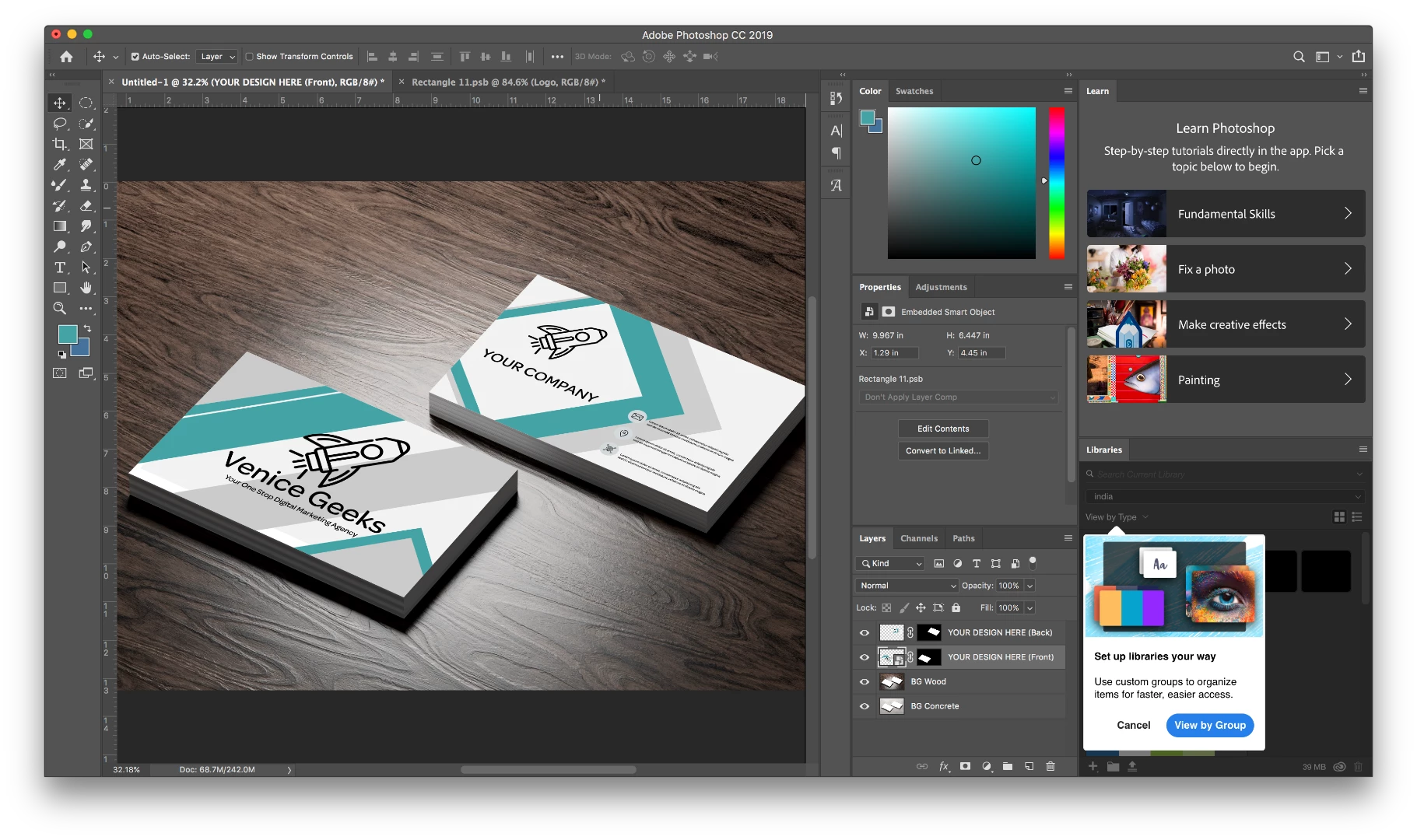1417x840 pixels.
Task: Open the Don't Apply Layer Comp dropdown
Action: click(960, 397)
